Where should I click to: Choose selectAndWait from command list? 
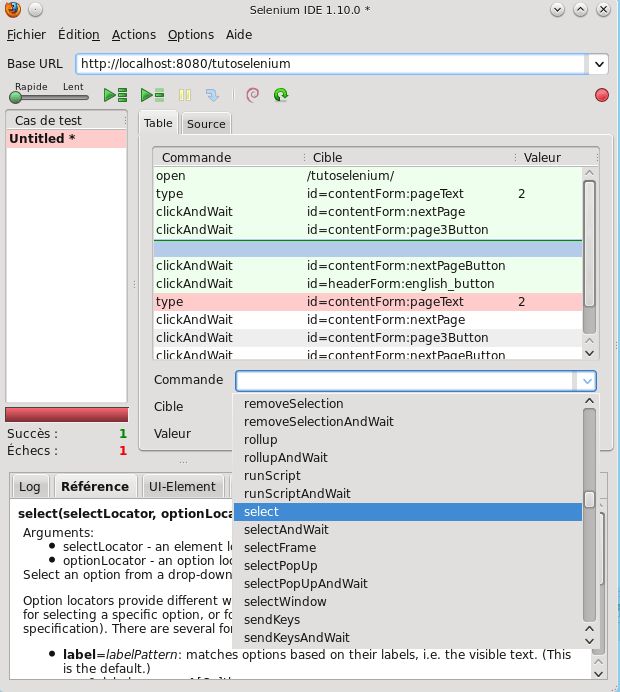point(408,530)
